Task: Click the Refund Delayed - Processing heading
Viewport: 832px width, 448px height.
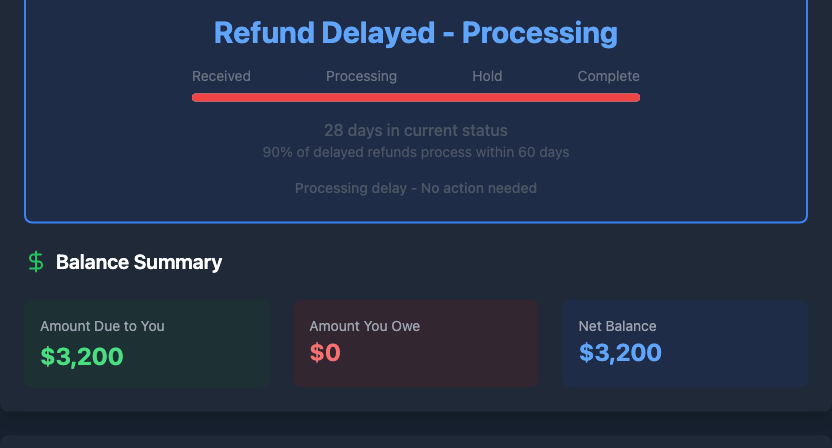Action: pyautogui.click(x=416, y=33)
